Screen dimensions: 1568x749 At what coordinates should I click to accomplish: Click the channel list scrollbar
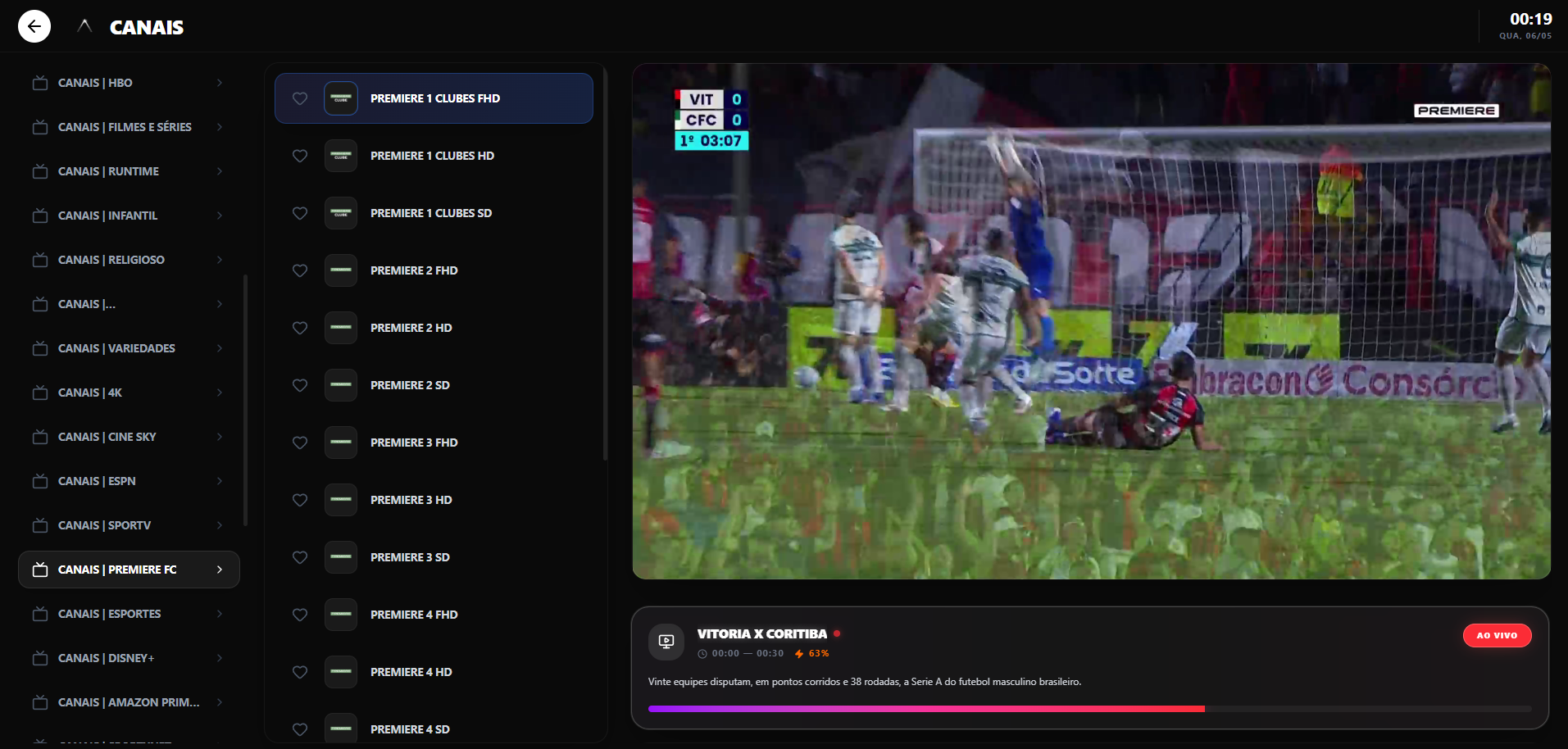605,264
